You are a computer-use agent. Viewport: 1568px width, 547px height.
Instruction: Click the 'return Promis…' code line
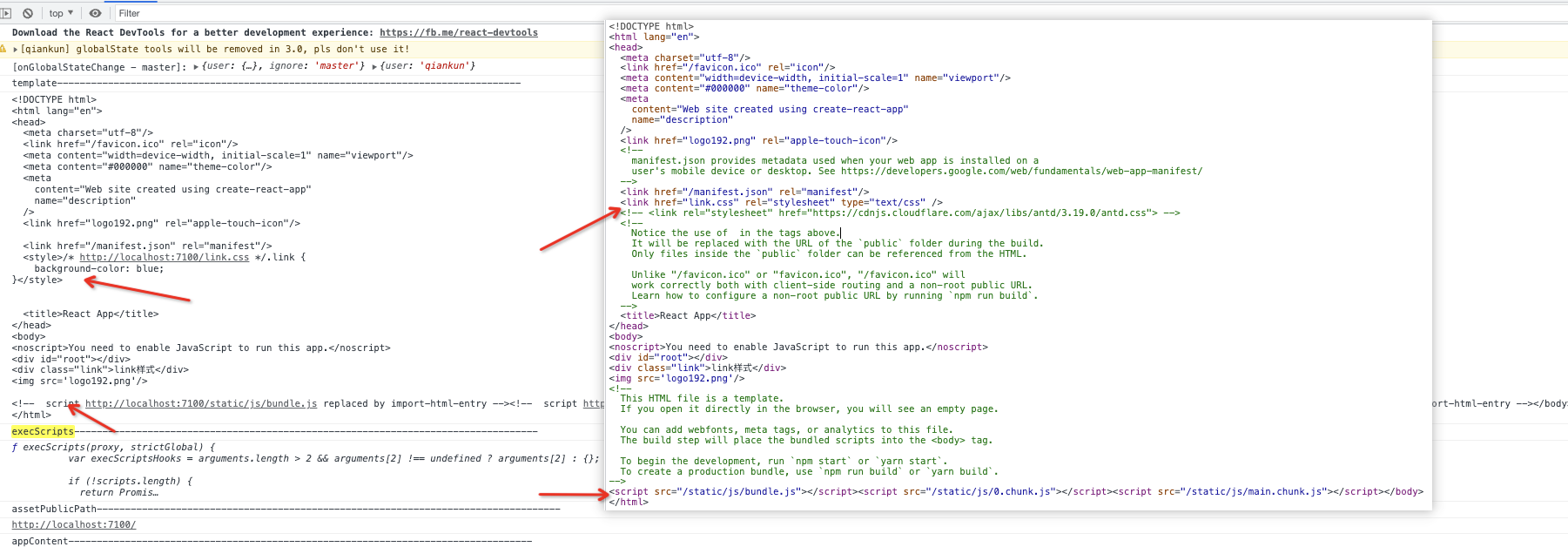pos(119,493)
